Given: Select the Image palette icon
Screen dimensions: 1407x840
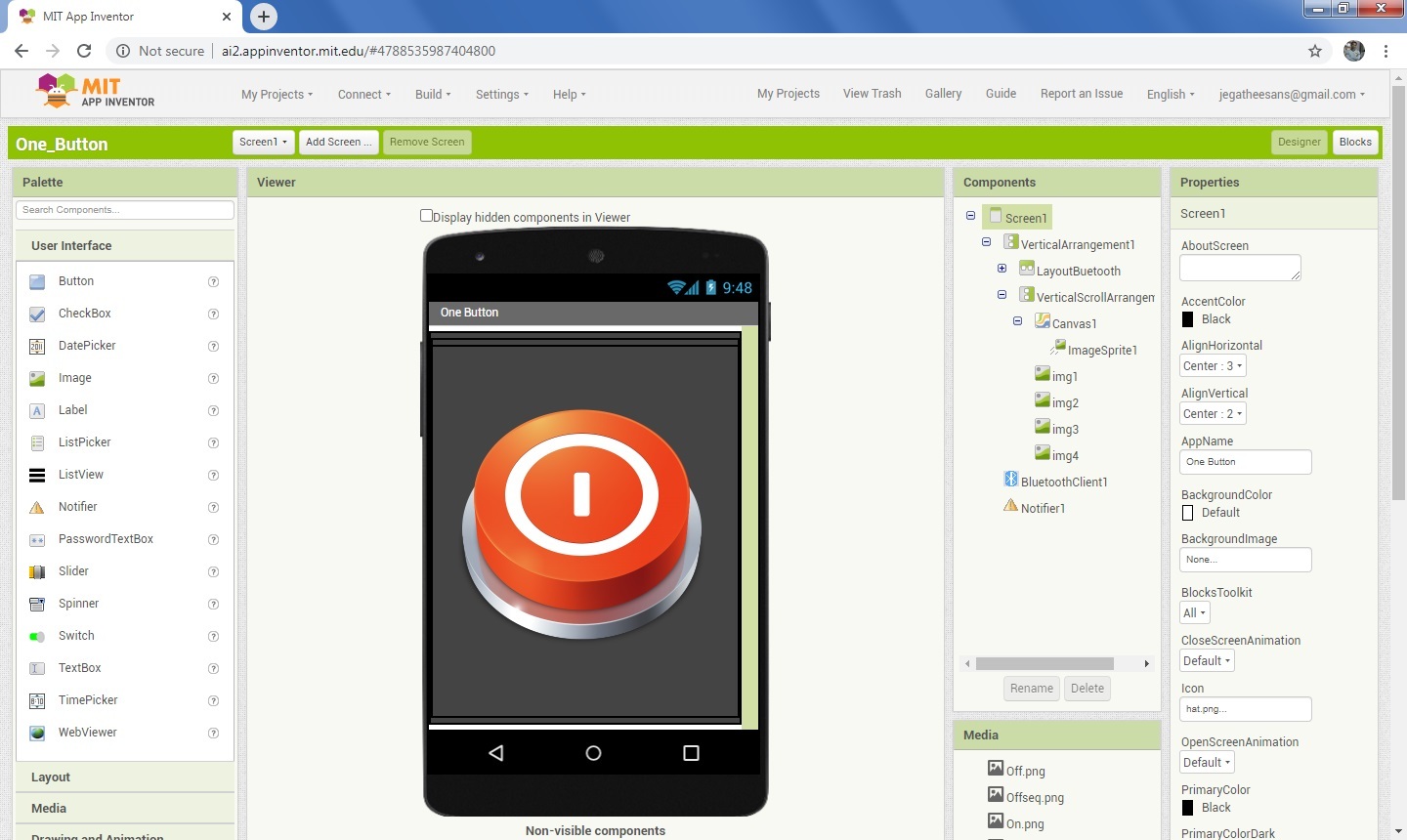Looking at the screenshot, I should click(37, 379).
